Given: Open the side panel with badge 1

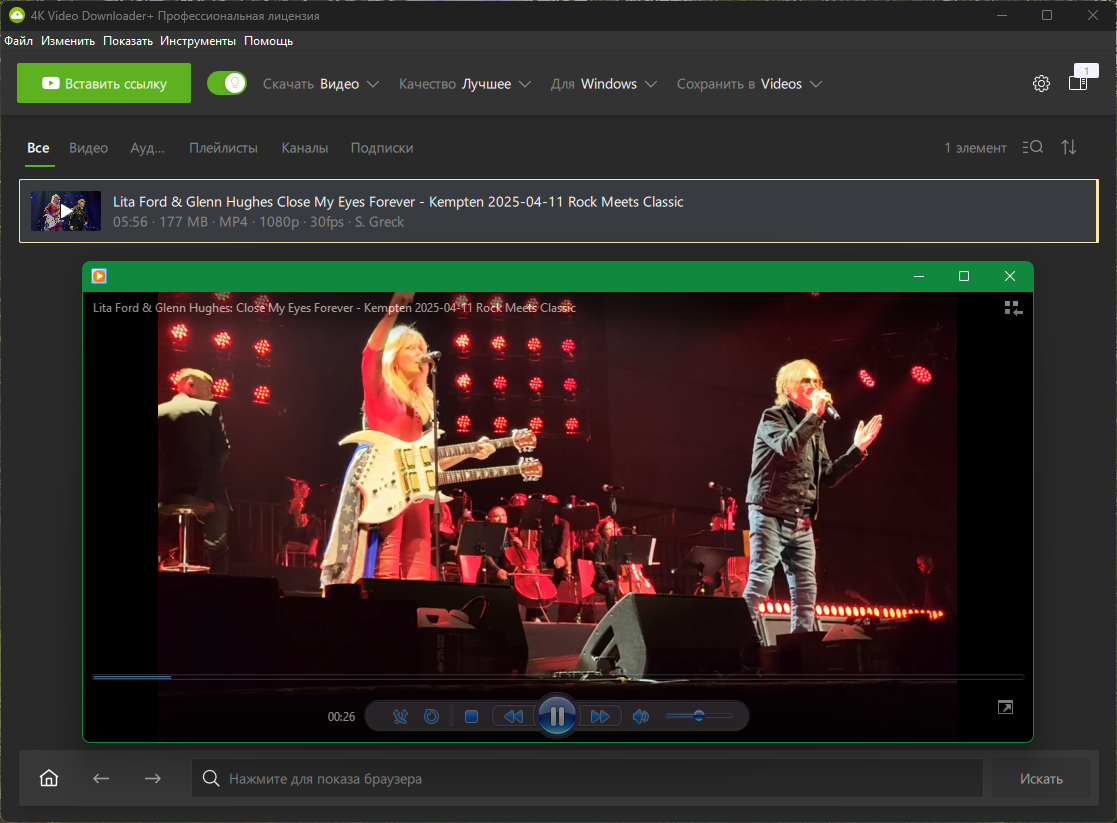Looking at the screenshot, I should (x=1078, y=84).
